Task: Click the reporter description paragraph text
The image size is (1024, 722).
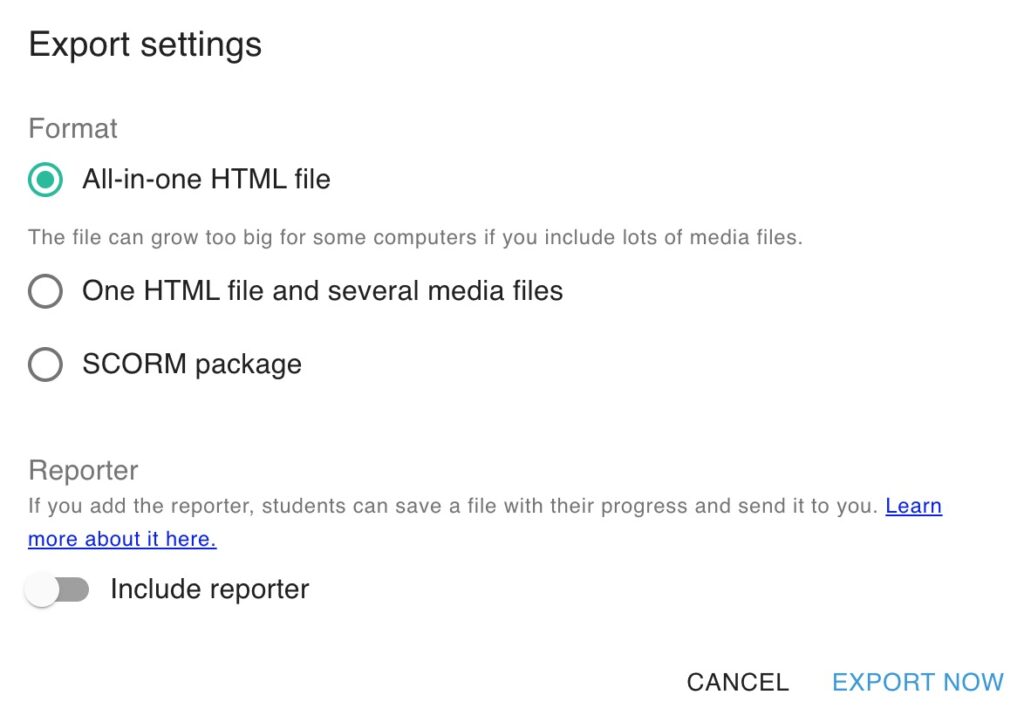Action: pos(453,506)
